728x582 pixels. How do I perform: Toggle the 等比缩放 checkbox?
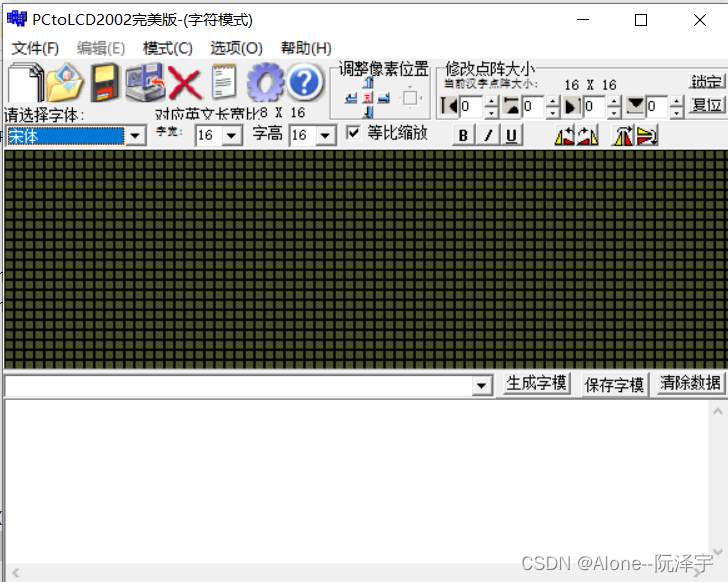click(353, 133)
